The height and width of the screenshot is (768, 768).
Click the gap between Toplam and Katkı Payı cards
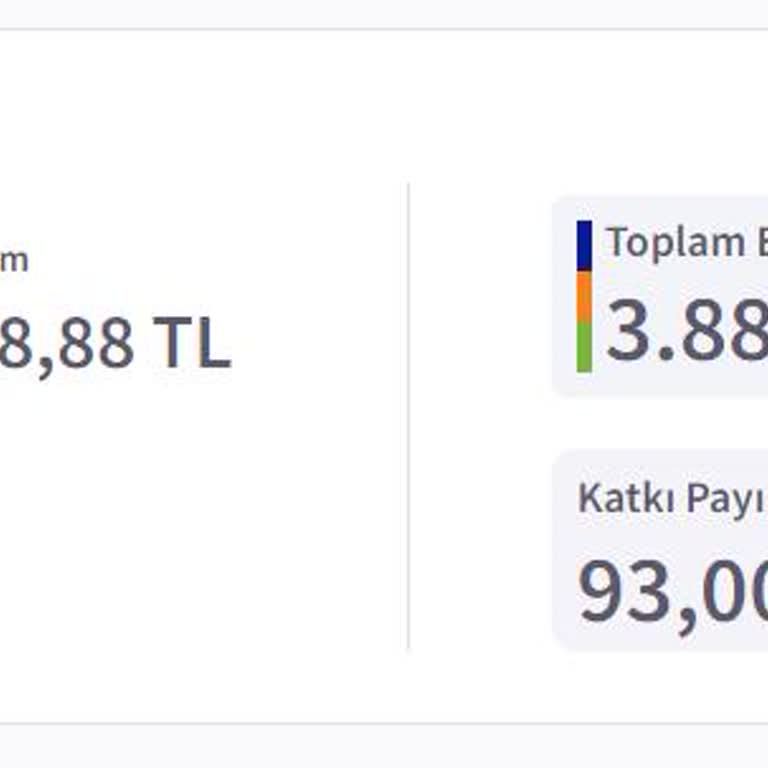[x=660, y=423]
